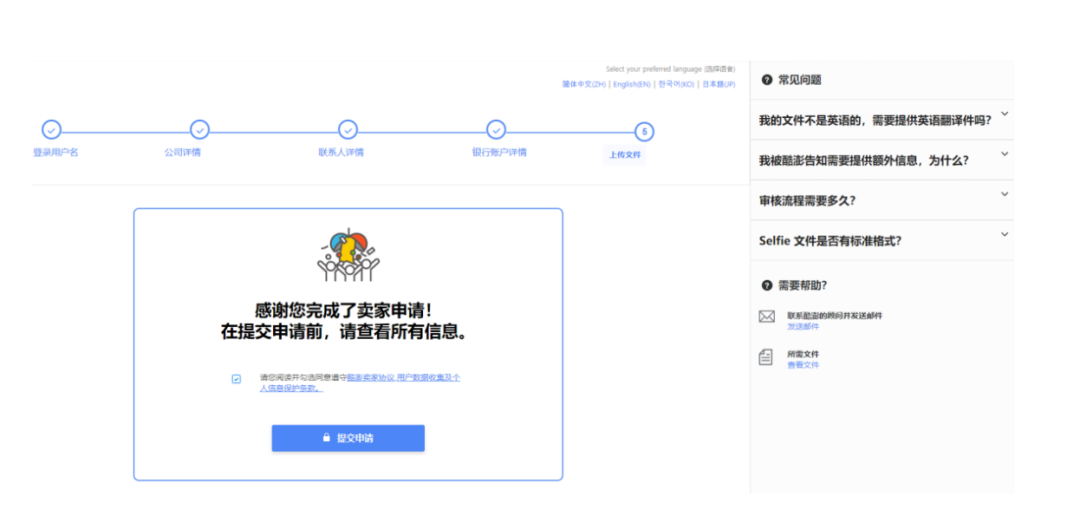Click the document icon next to 所需文件

767,357
